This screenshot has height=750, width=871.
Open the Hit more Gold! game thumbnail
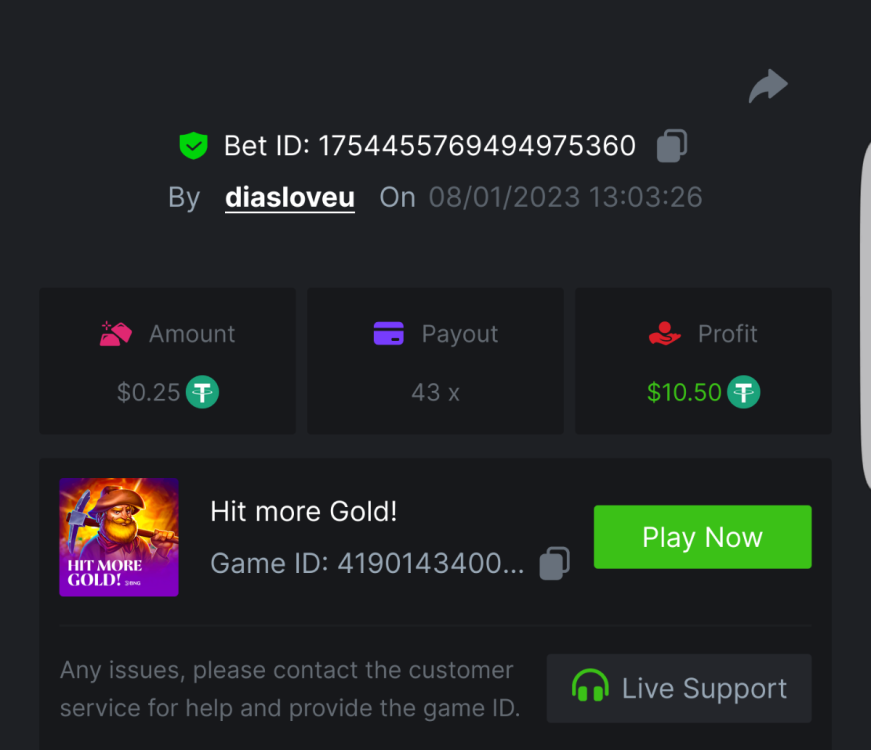[x=119, y=537]
